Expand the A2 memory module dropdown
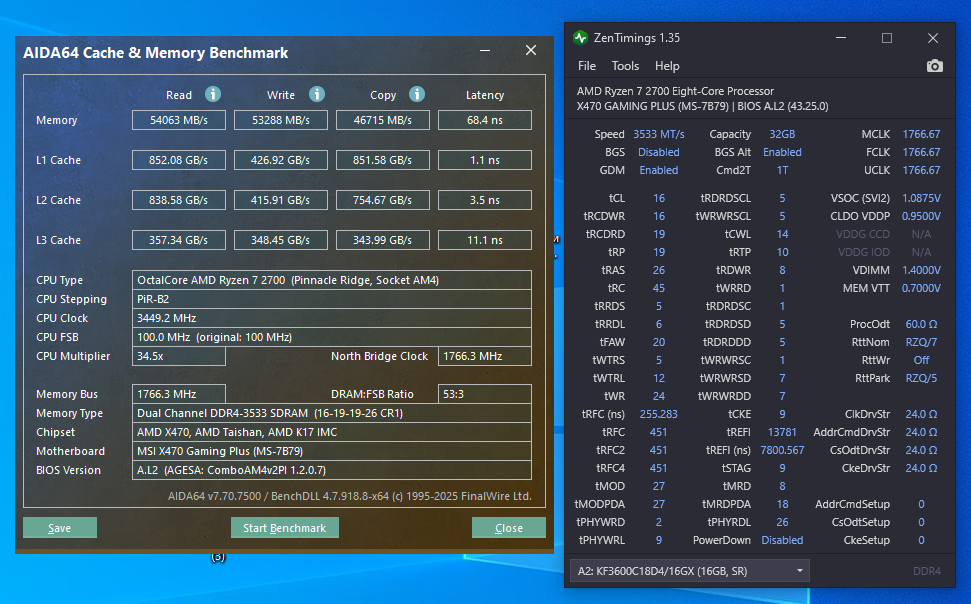 (x=690, y=571)
